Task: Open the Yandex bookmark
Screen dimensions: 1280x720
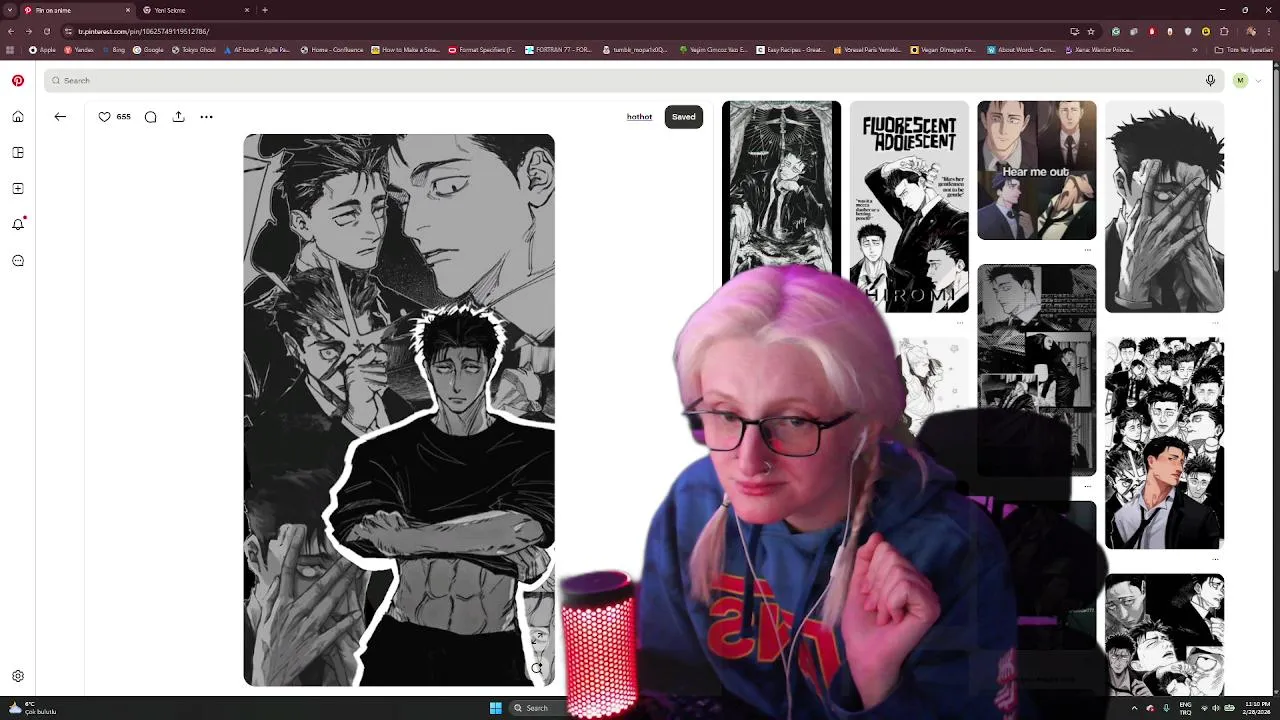Action: click(x=80, y=50)
